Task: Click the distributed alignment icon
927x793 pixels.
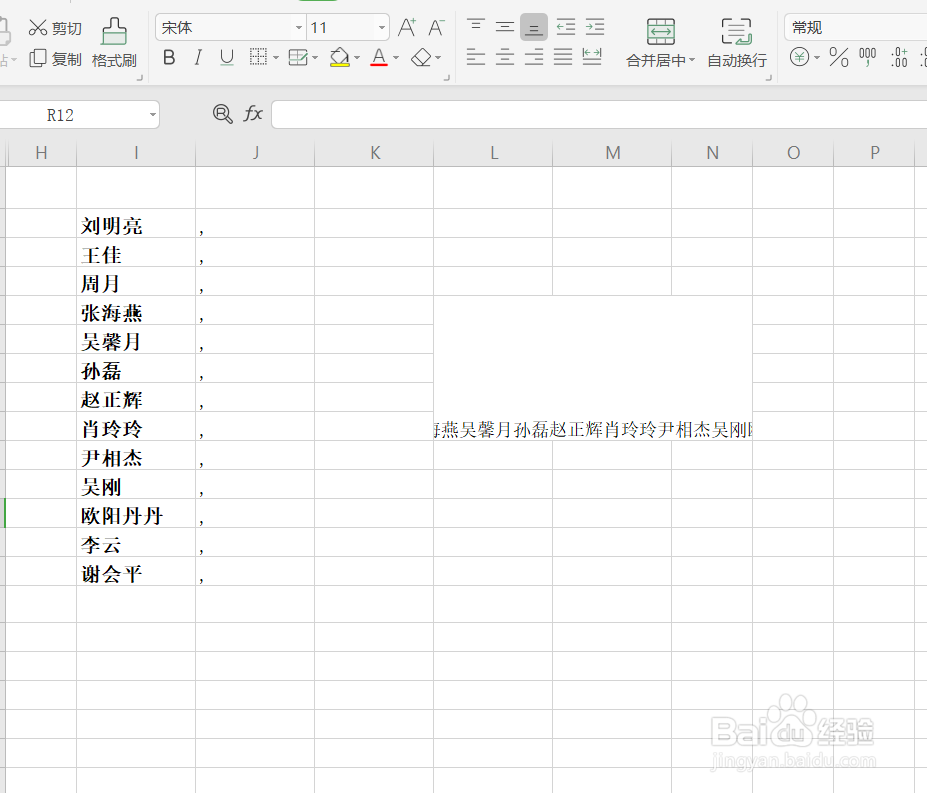Action: 592,57
